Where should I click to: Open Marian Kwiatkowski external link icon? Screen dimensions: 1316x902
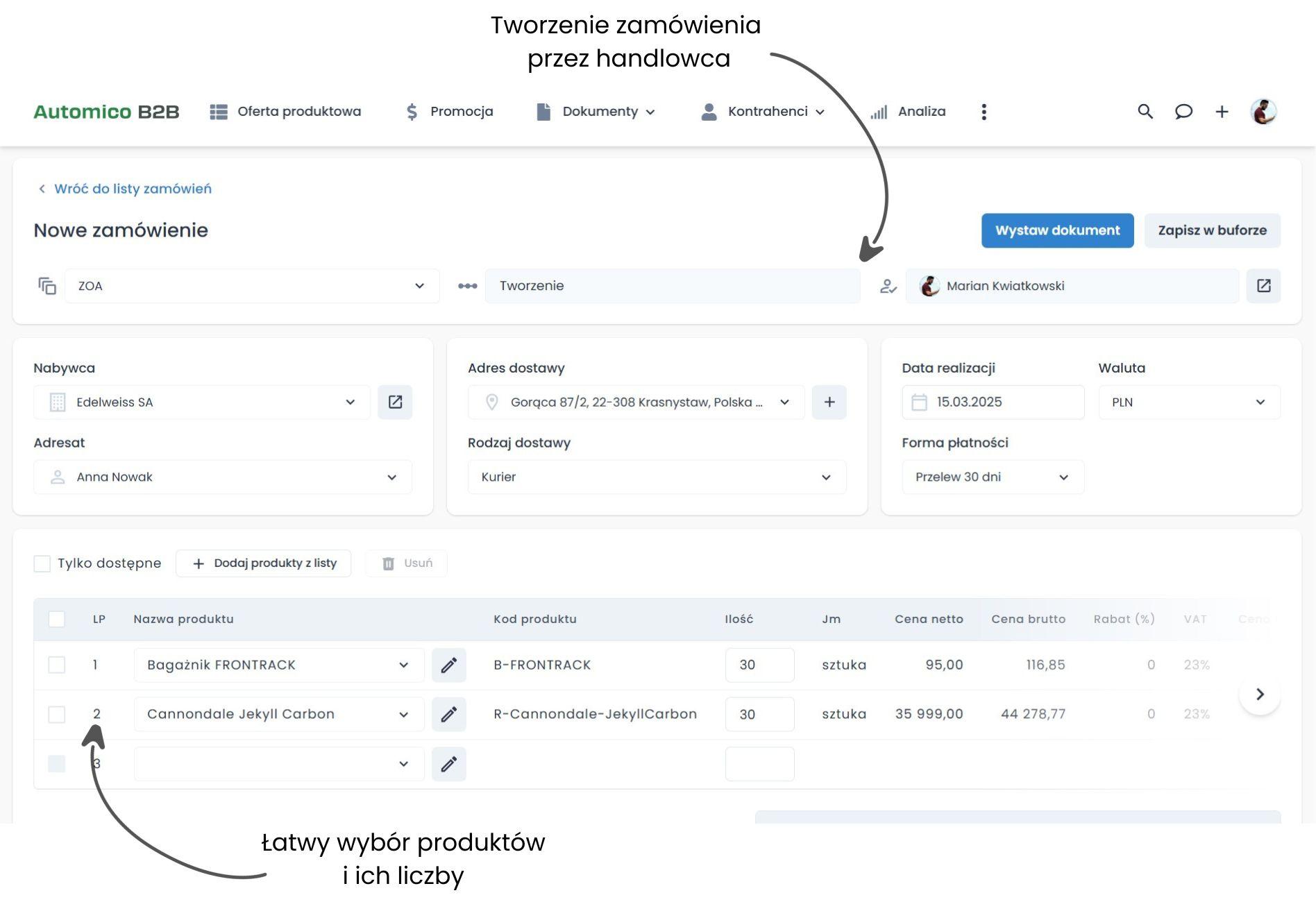pos(1263,286)
